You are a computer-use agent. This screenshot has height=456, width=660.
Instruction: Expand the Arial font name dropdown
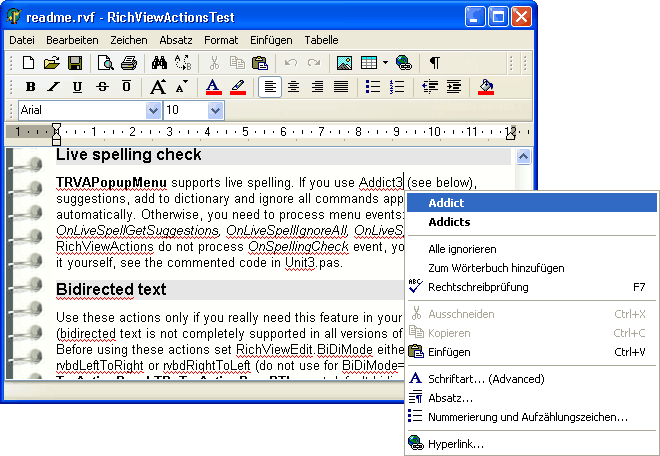pyautogui.click(x=153, y=110)
